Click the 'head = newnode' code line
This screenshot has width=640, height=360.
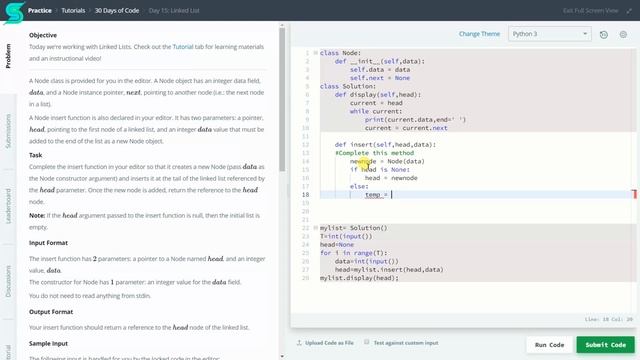391,178
